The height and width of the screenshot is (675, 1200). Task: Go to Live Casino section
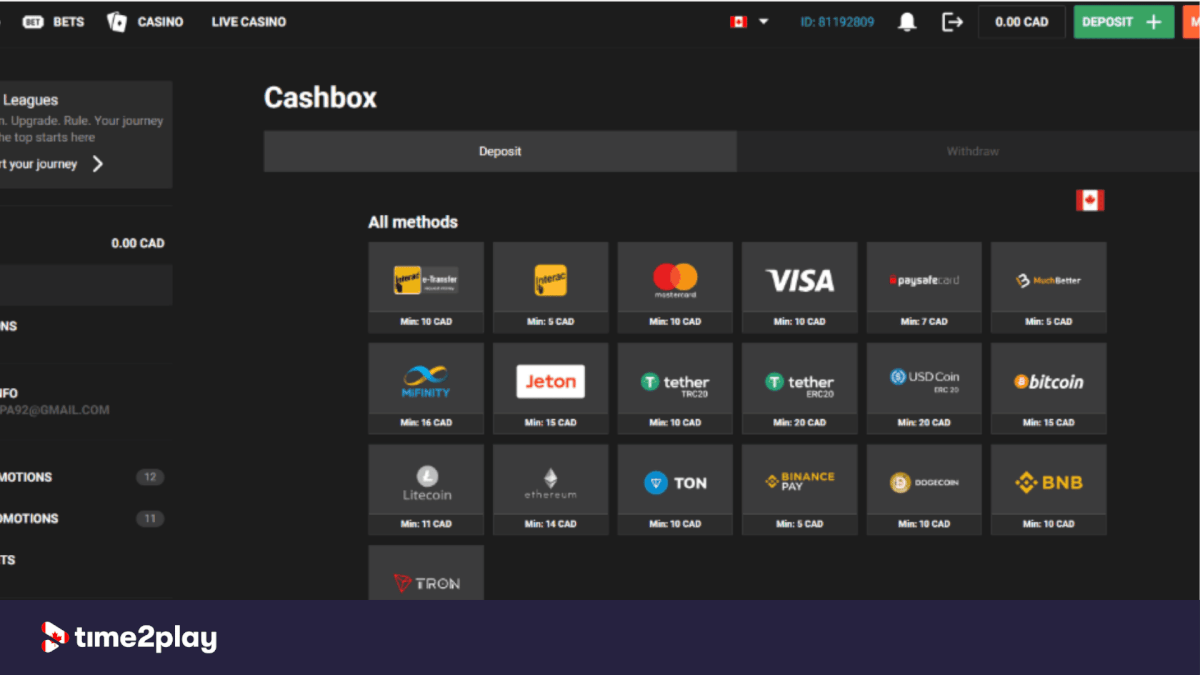coord(249,22)
